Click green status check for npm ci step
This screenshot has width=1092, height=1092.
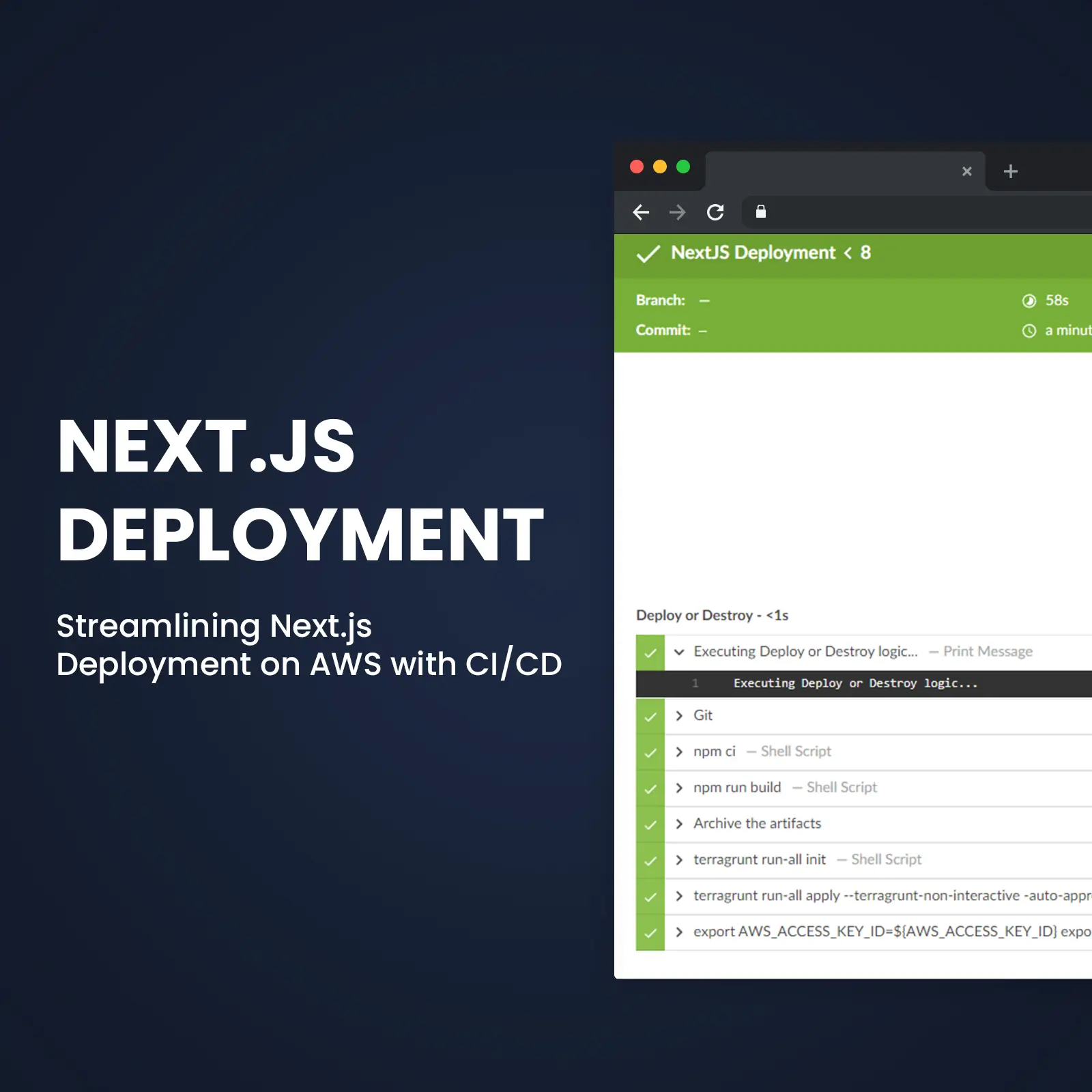click(650, 753)
